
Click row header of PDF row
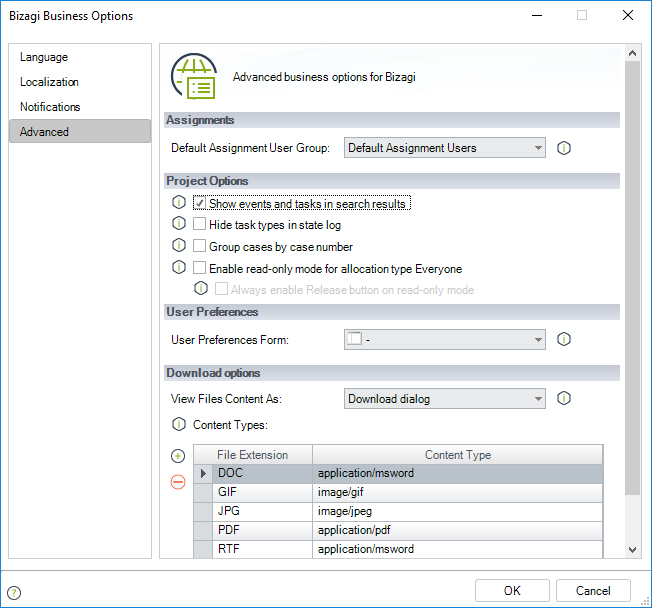(203, 530)
